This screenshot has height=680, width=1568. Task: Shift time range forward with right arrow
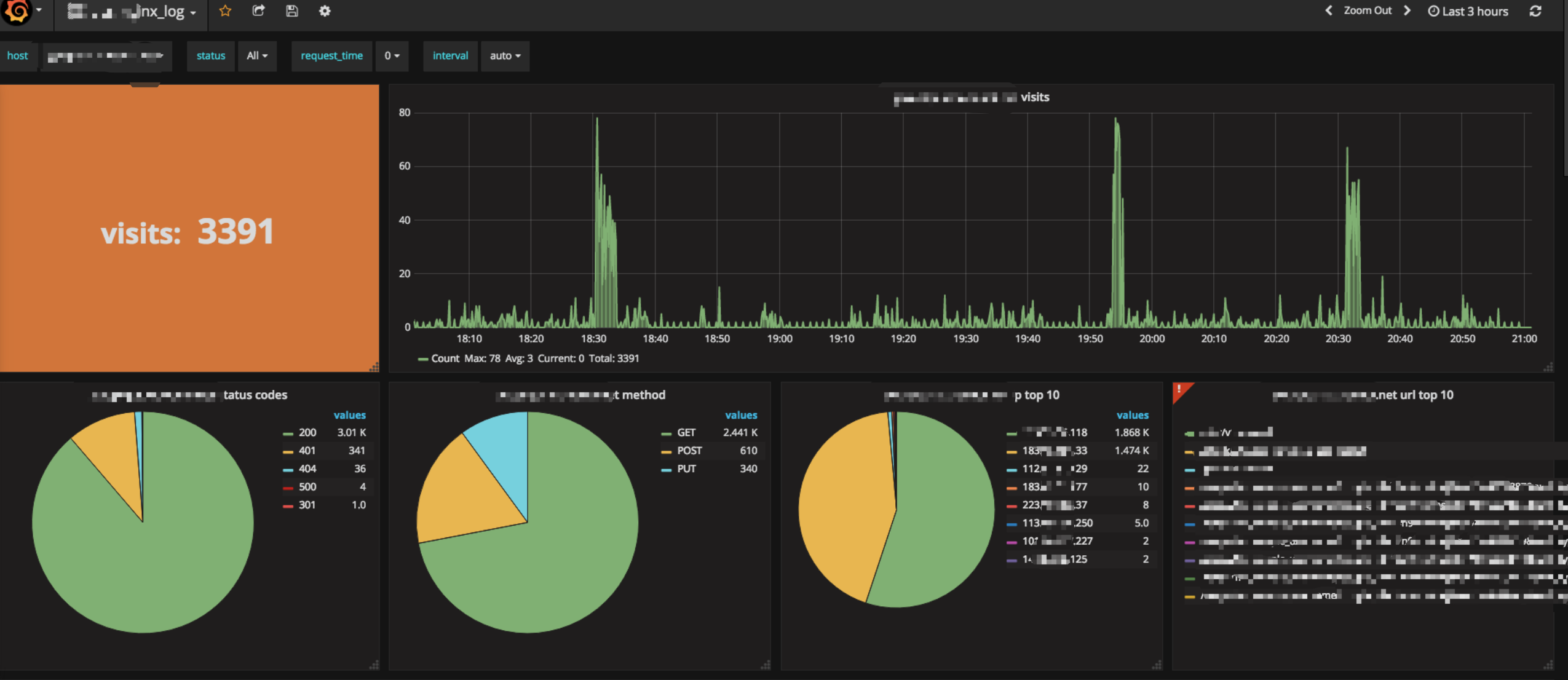pyautogui.click(x=1408, y=11)
